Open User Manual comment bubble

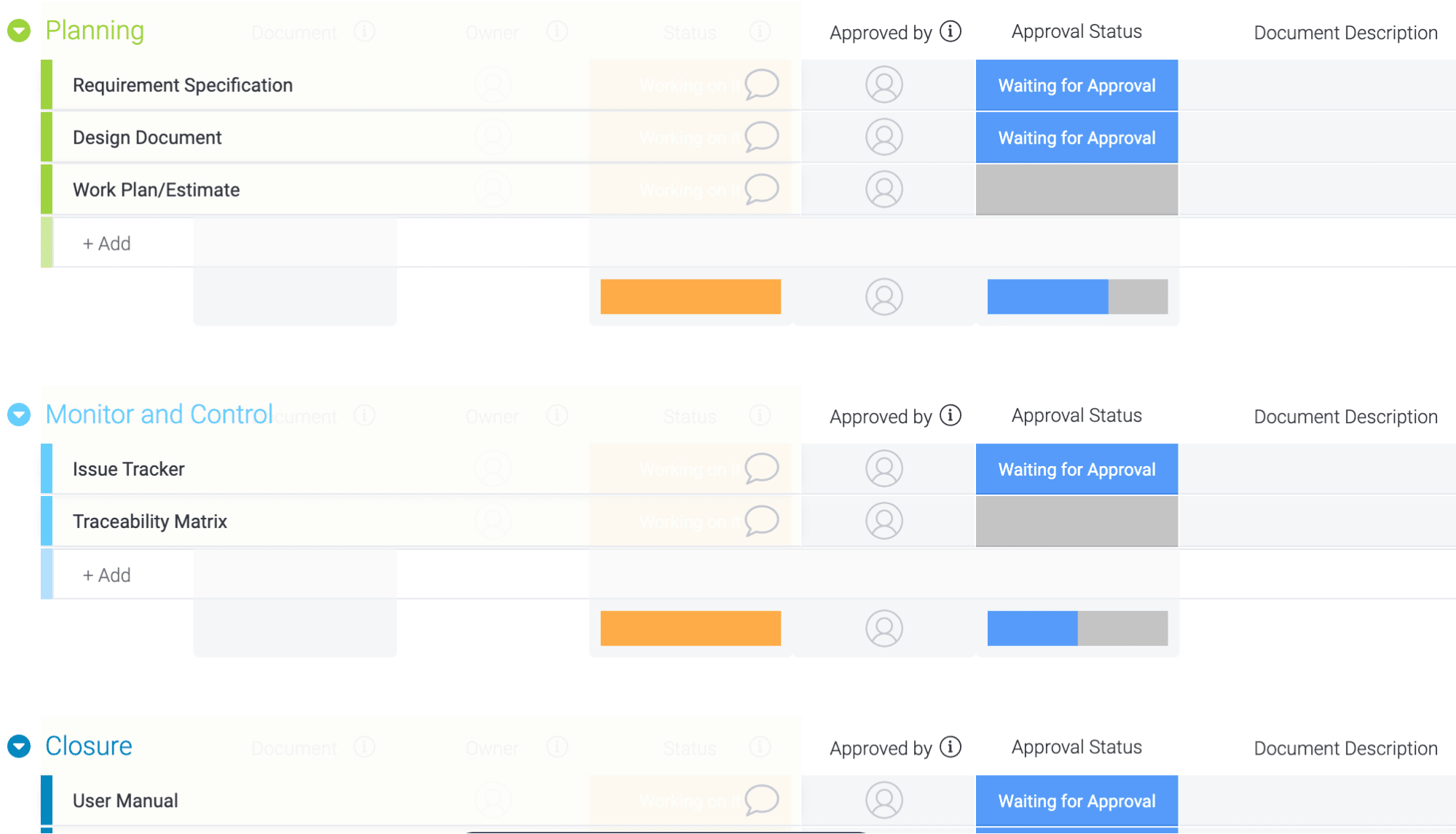[x=762, y=800]
